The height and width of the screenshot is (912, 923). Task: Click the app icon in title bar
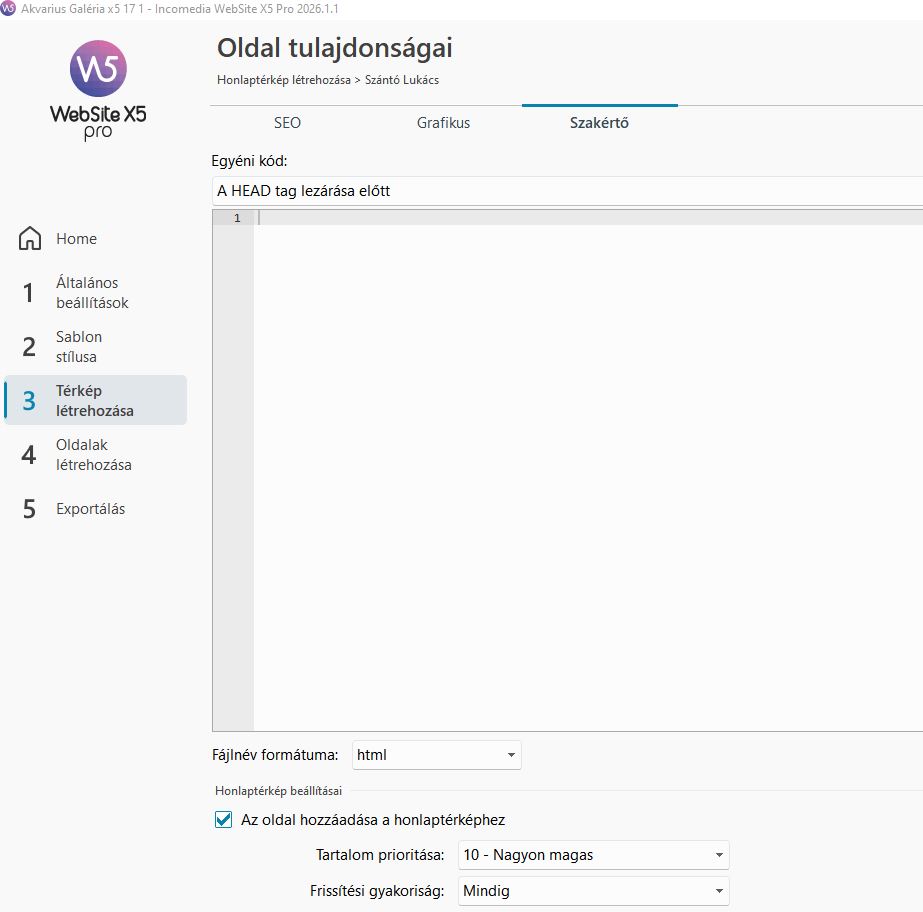(x=9, y=9)
